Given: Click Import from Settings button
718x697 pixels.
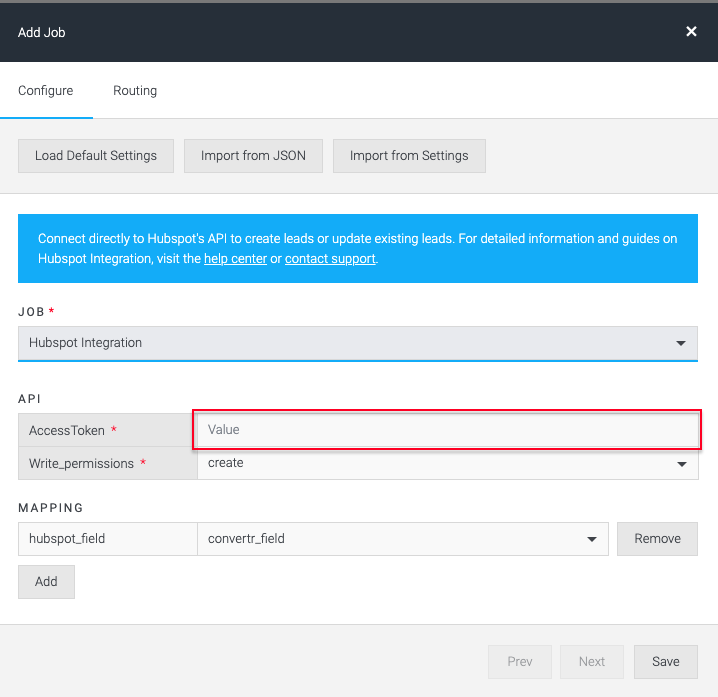Looking at the screenshot, I should (x=409, y=156).
